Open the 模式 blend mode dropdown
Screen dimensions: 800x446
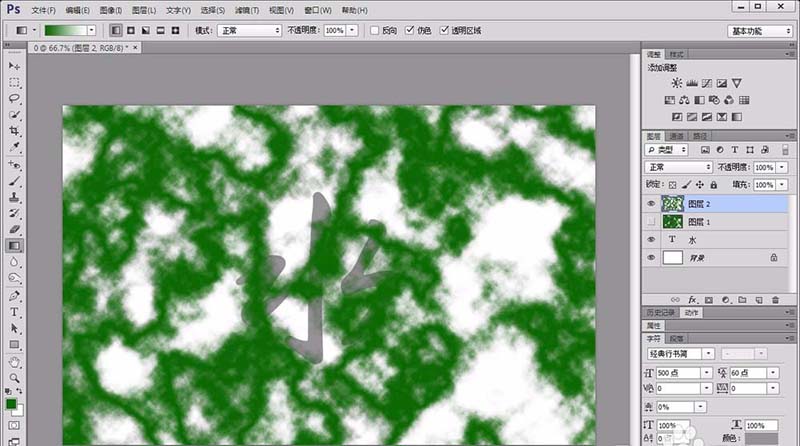pyautogui.click(x=249, y=31)
